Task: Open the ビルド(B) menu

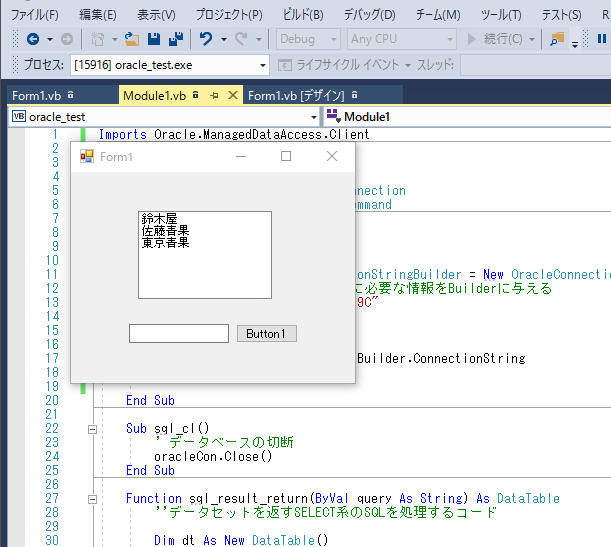Action: 303,15
